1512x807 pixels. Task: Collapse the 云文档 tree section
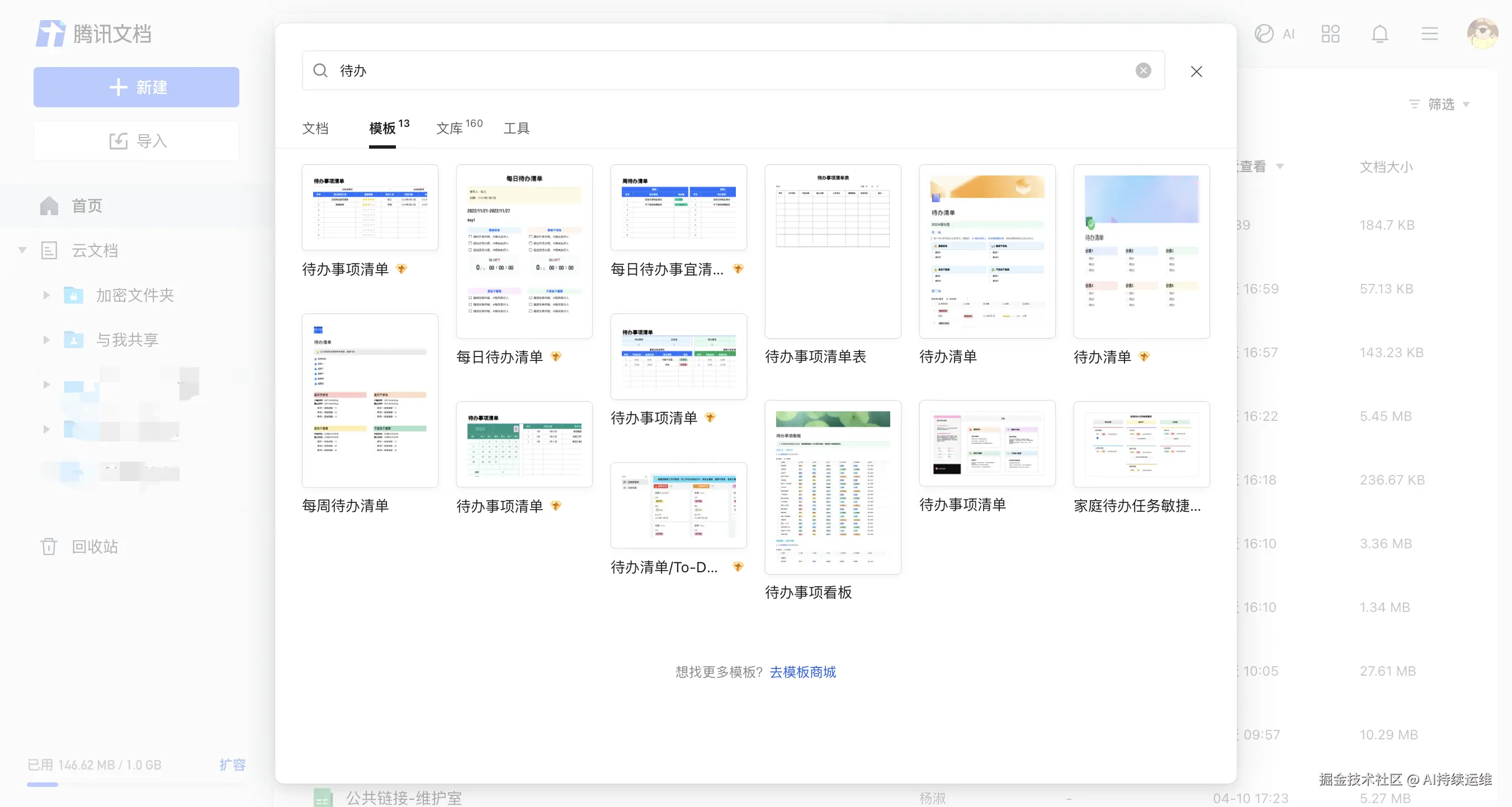[x=22, y=250]
